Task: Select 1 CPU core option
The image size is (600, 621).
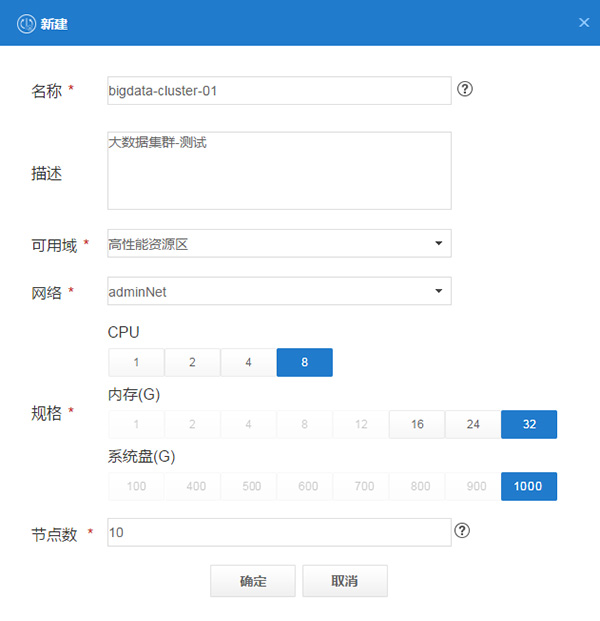Action: pos(136,362)
